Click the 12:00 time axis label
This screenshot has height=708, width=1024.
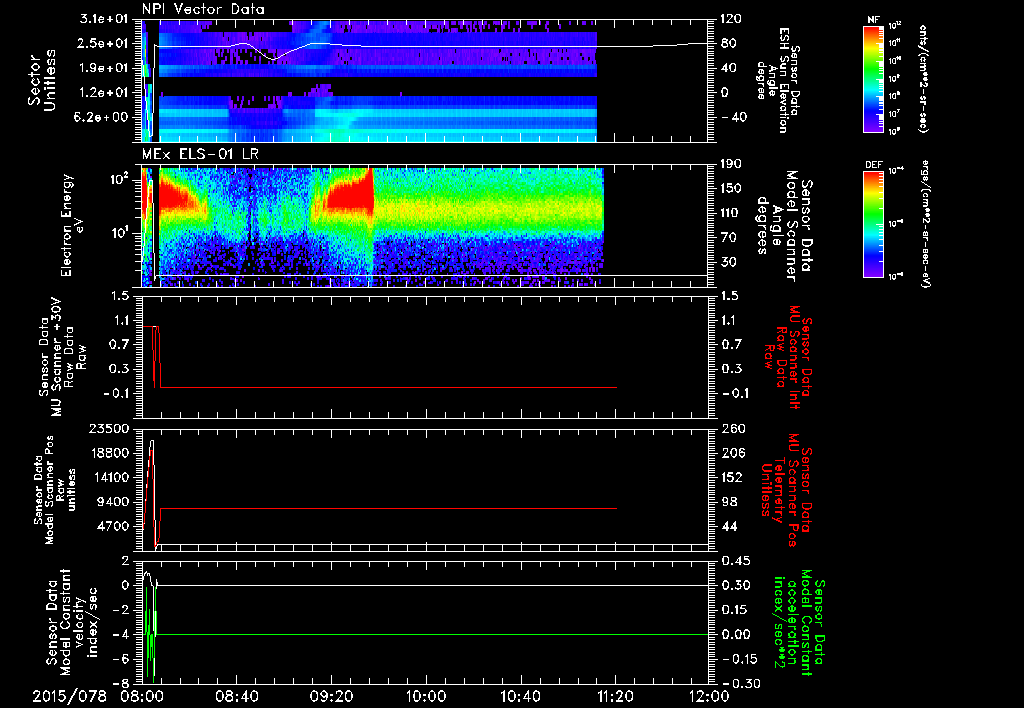[709, 696]
